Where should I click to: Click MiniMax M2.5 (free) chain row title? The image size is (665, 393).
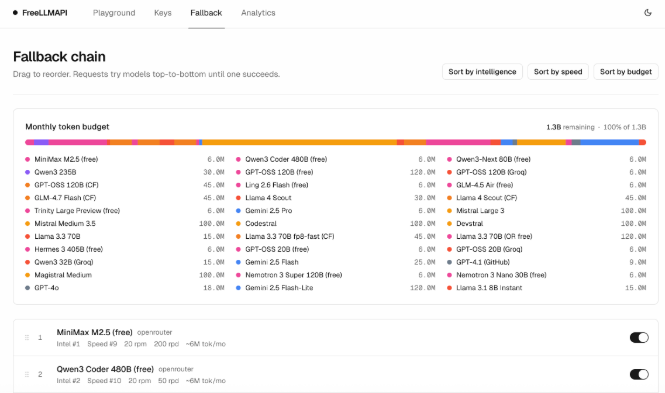click(x=95, y=332)
